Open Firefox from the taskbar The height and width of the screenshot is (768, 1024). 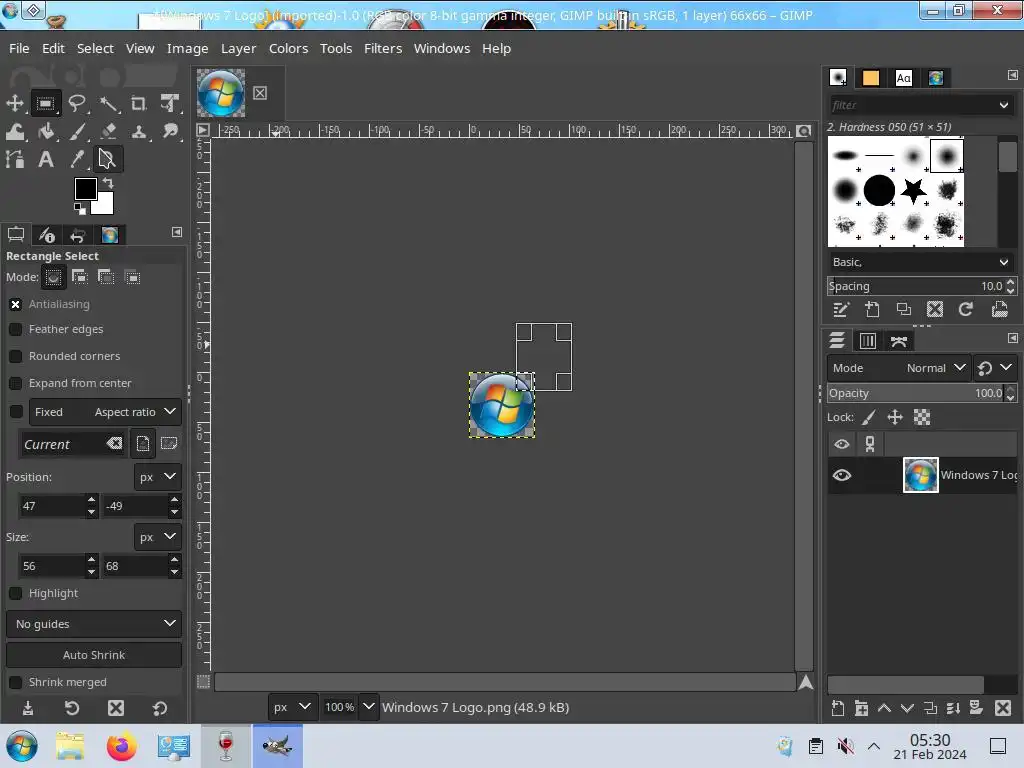pyautogui.click(x=122, y=746)
